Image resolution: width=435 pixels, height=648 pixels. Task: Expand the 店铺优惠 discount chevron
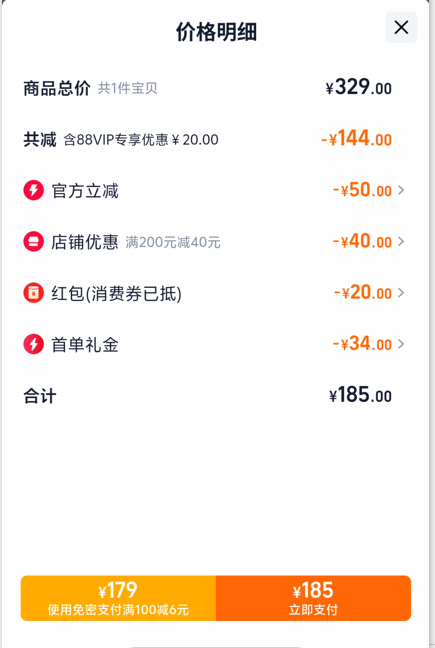coord(401,241)
